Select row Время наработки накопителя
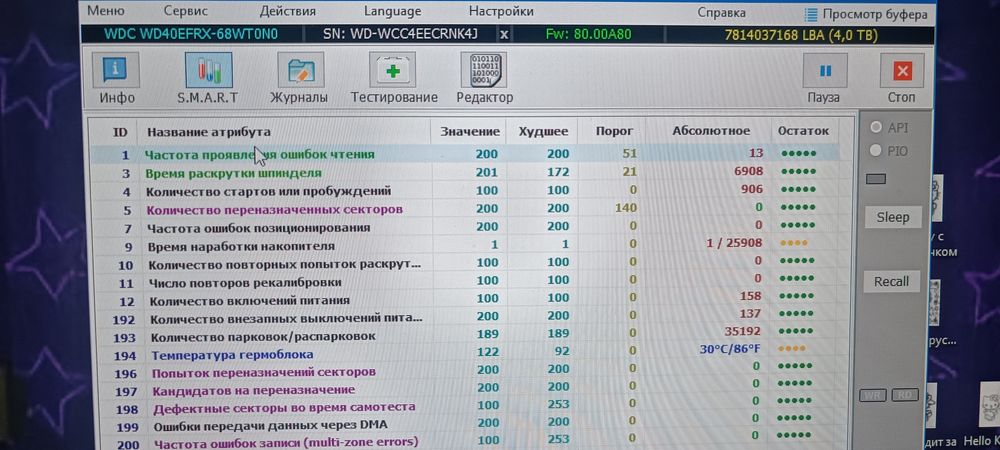 464,245
